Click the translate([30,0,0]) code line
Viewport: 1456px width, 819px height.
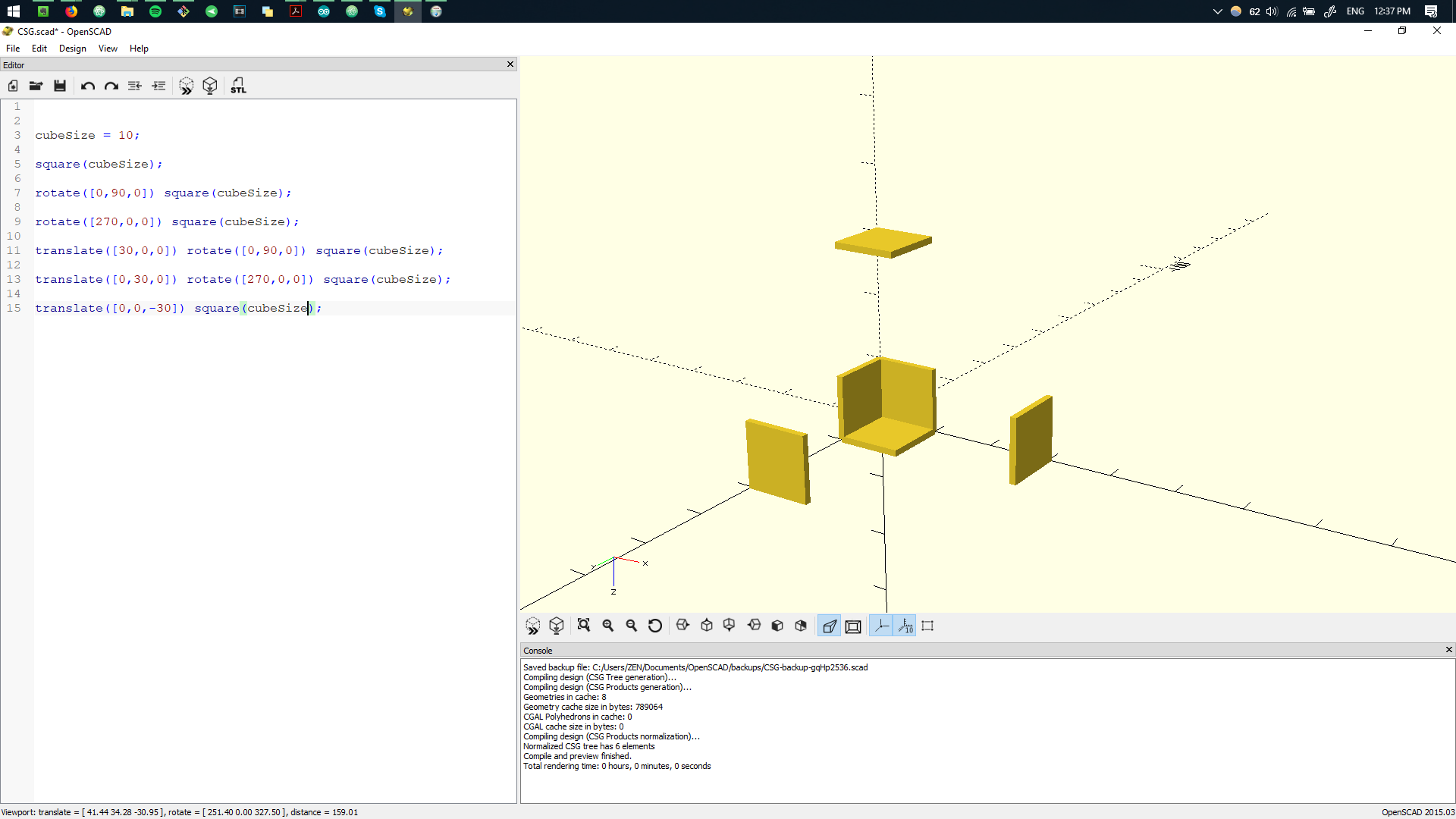pyautogui.click(x=239, y=250)
